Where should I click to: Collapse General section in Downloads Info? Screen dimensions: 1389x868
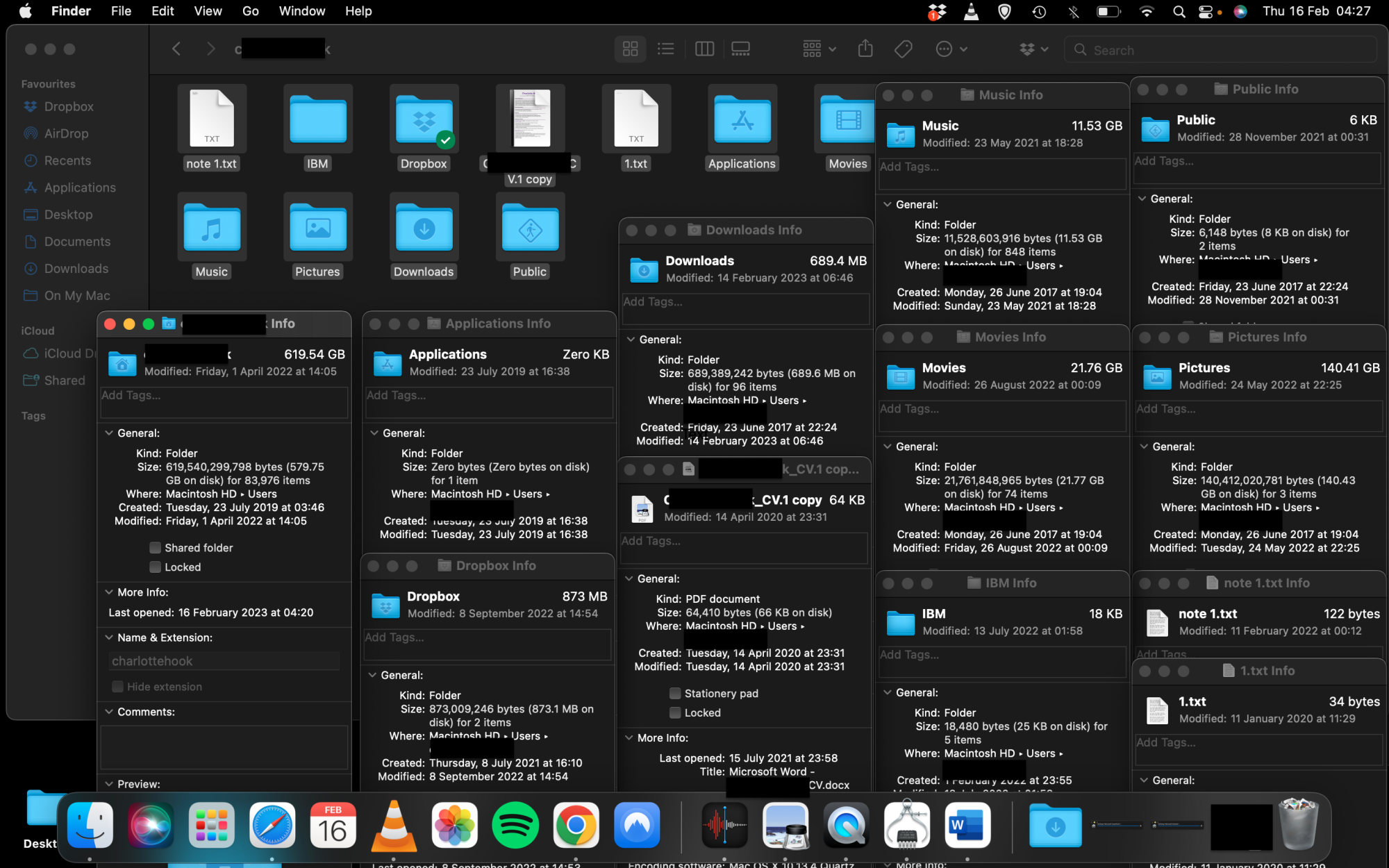tap(631, 340)
